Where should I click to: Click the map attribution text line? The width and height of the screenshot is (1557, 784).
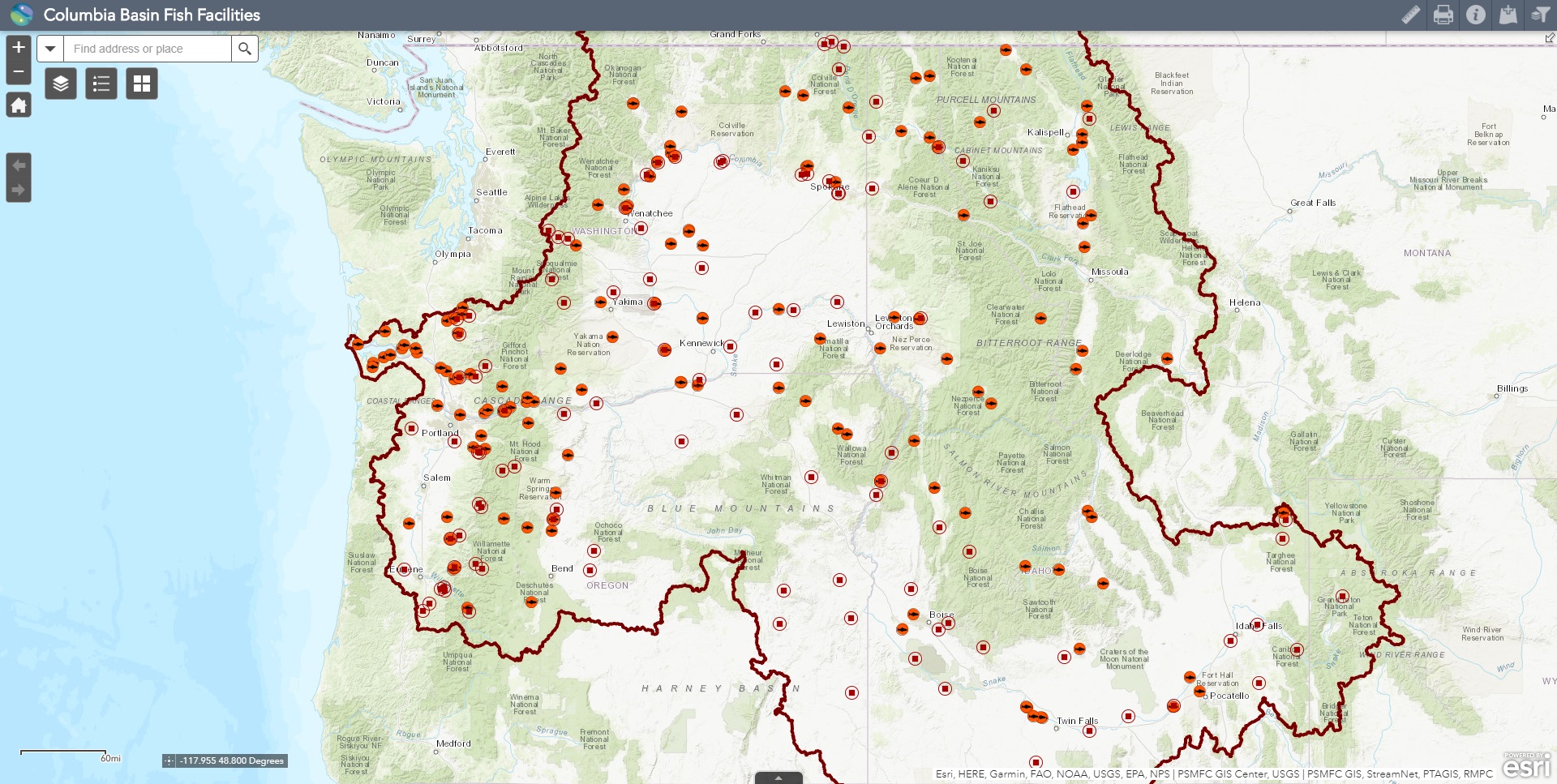tap(1214, 774)
